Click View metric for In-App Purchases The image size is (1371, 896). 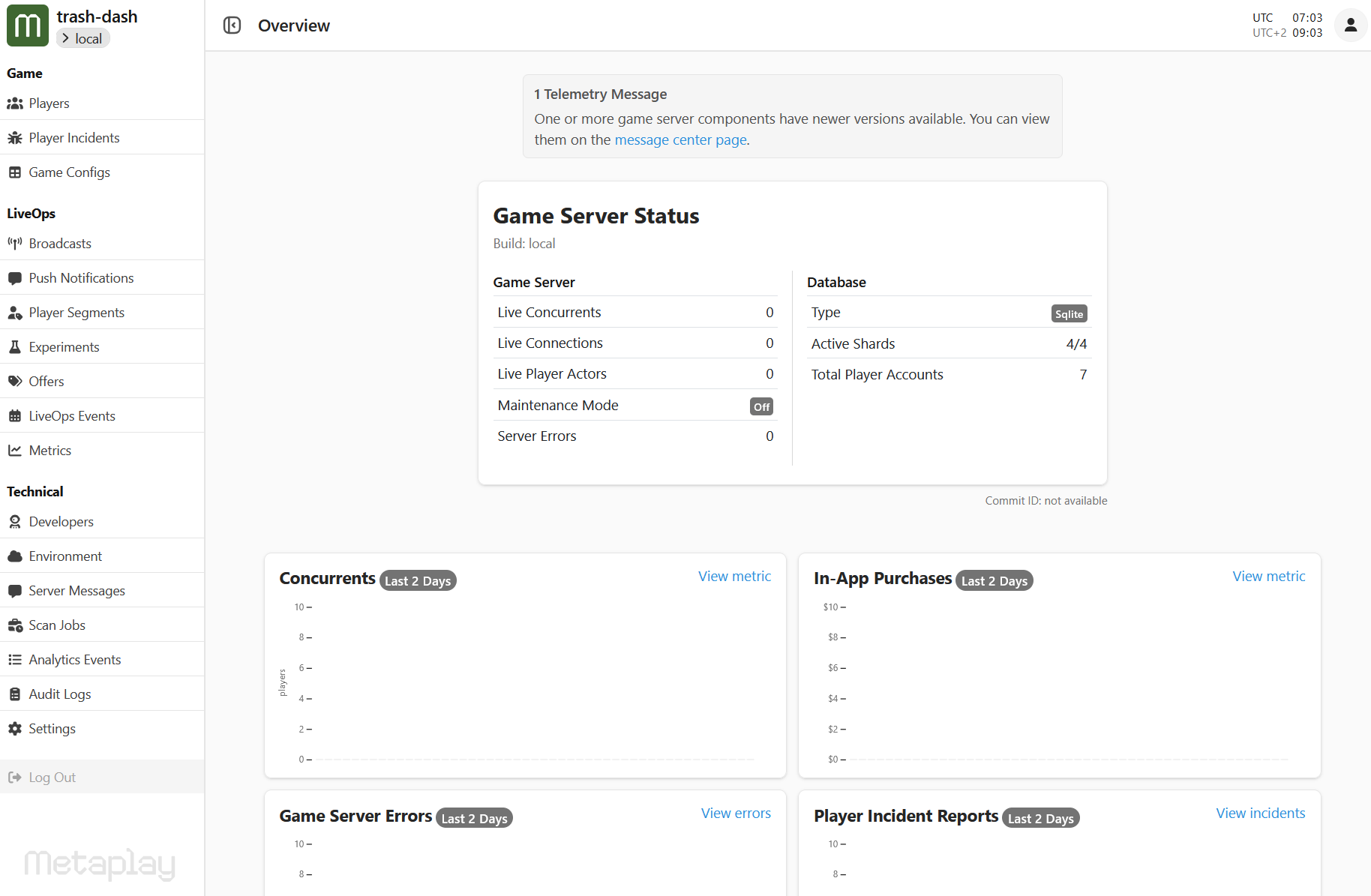coord(1268,577)
